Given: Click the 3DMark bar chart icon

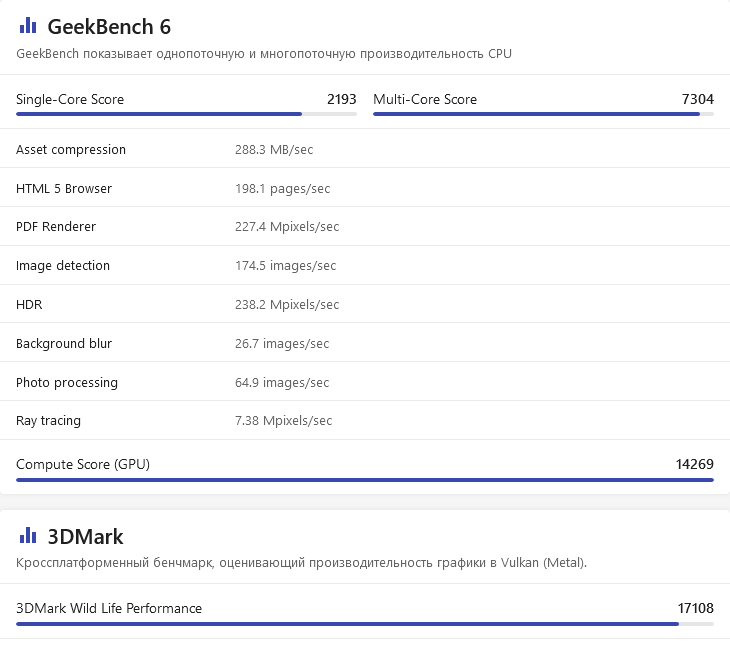Looking at the screenshot, I should [x=27, y=537].
